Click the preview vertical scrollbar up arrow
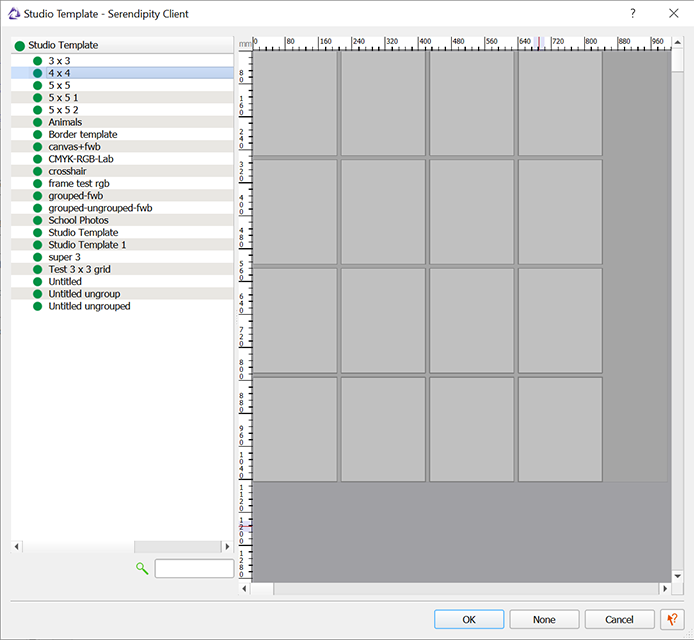 point(677,42)
